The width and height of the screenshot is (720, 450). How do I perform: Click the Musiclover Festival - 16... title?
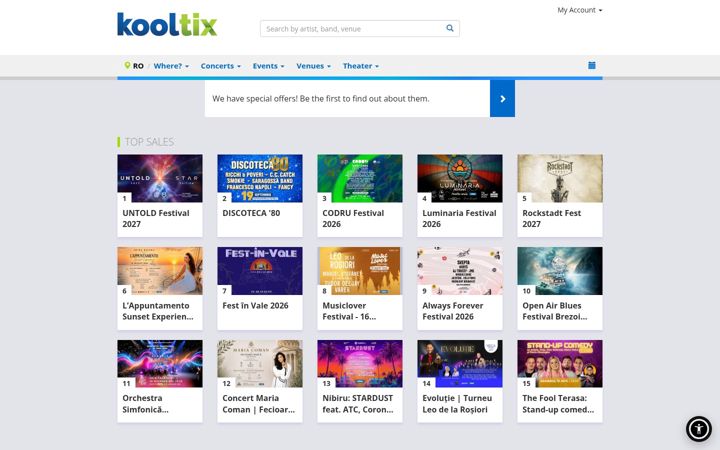point(349,311)
